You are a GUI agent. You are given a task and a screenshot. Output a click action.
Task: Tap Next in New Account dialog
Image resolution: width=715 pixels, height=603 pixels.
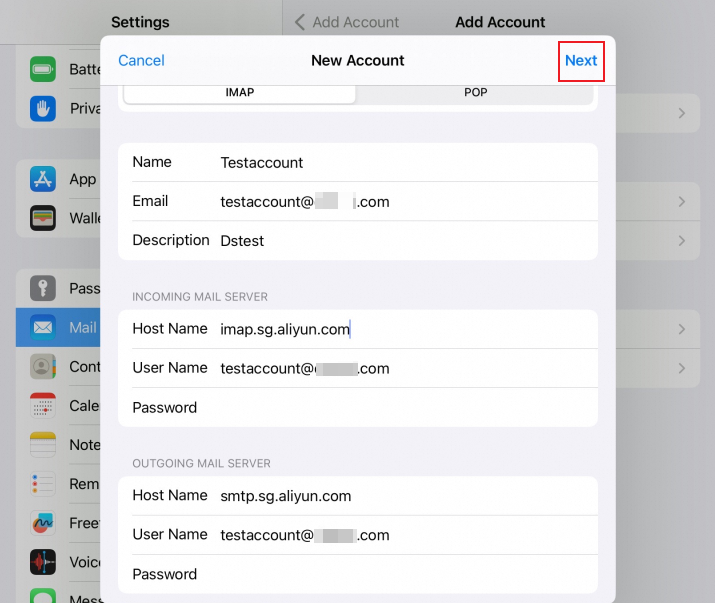[x=581, y=60]
